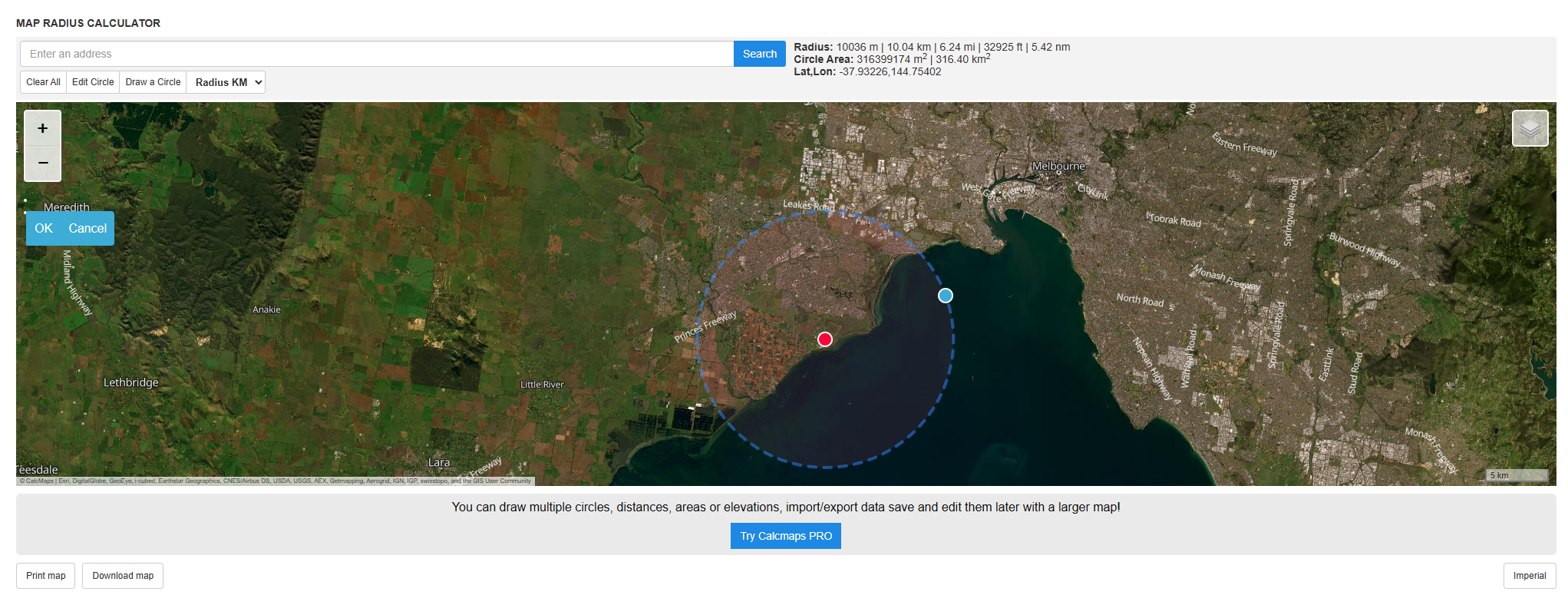Click the Princes Freeway label
Viewport: 1568px width, 595px height.
705,326
